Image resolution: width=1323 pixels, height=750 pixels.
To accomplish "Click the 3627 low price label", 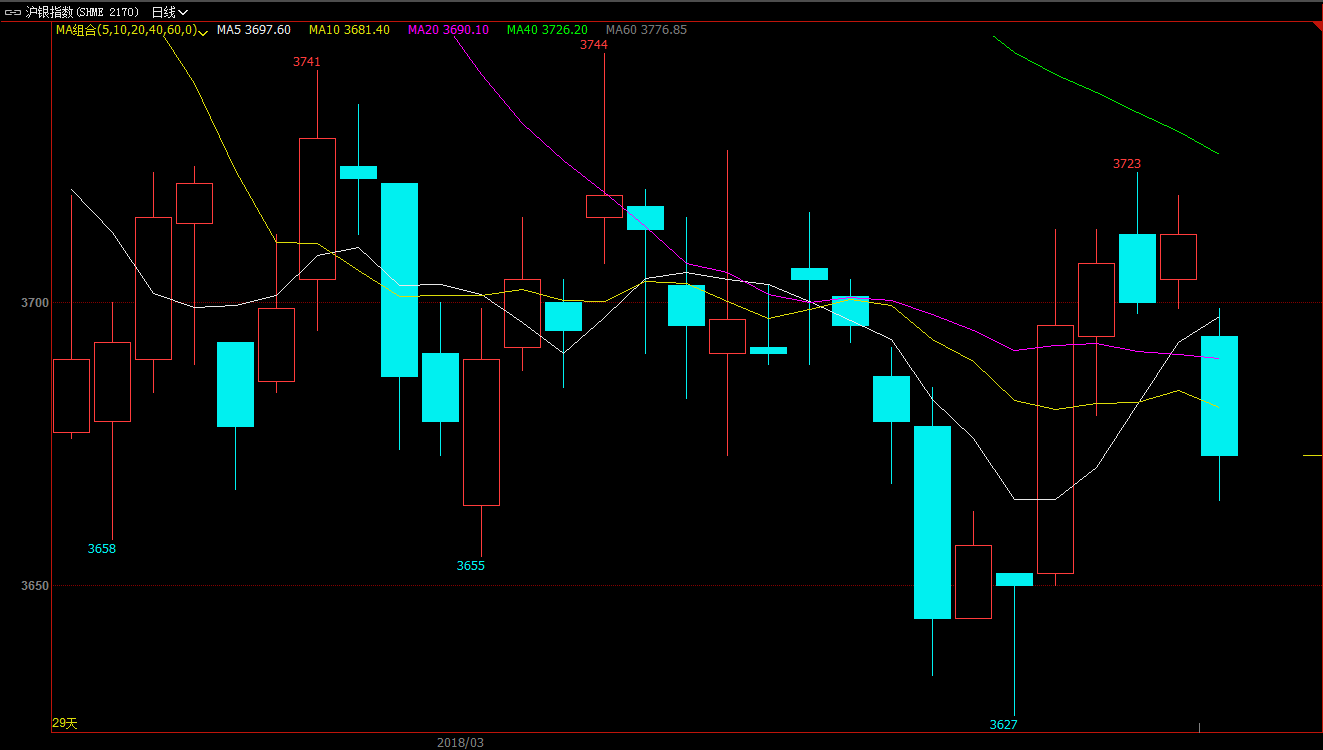I will point(1004,725).
